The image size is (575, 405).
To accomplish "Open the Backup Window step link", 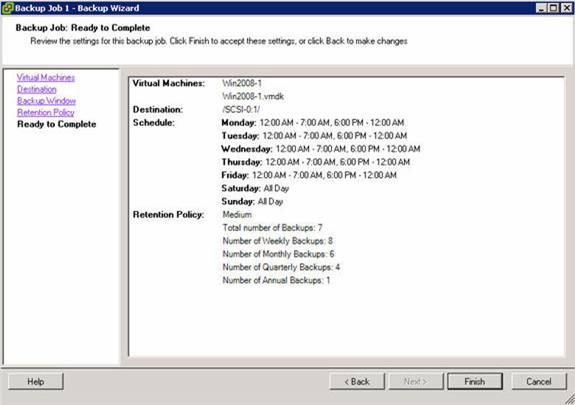I will point(46,101).
